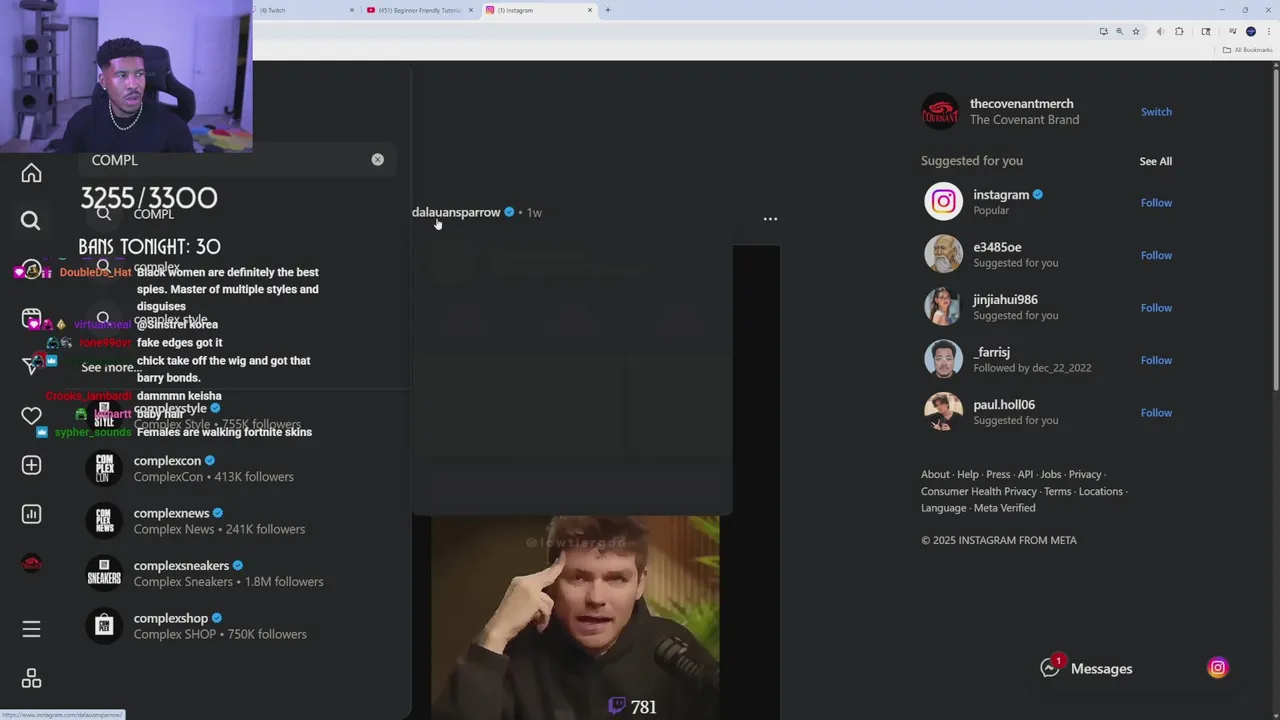Open the Chrome profile avatar

1251,32
